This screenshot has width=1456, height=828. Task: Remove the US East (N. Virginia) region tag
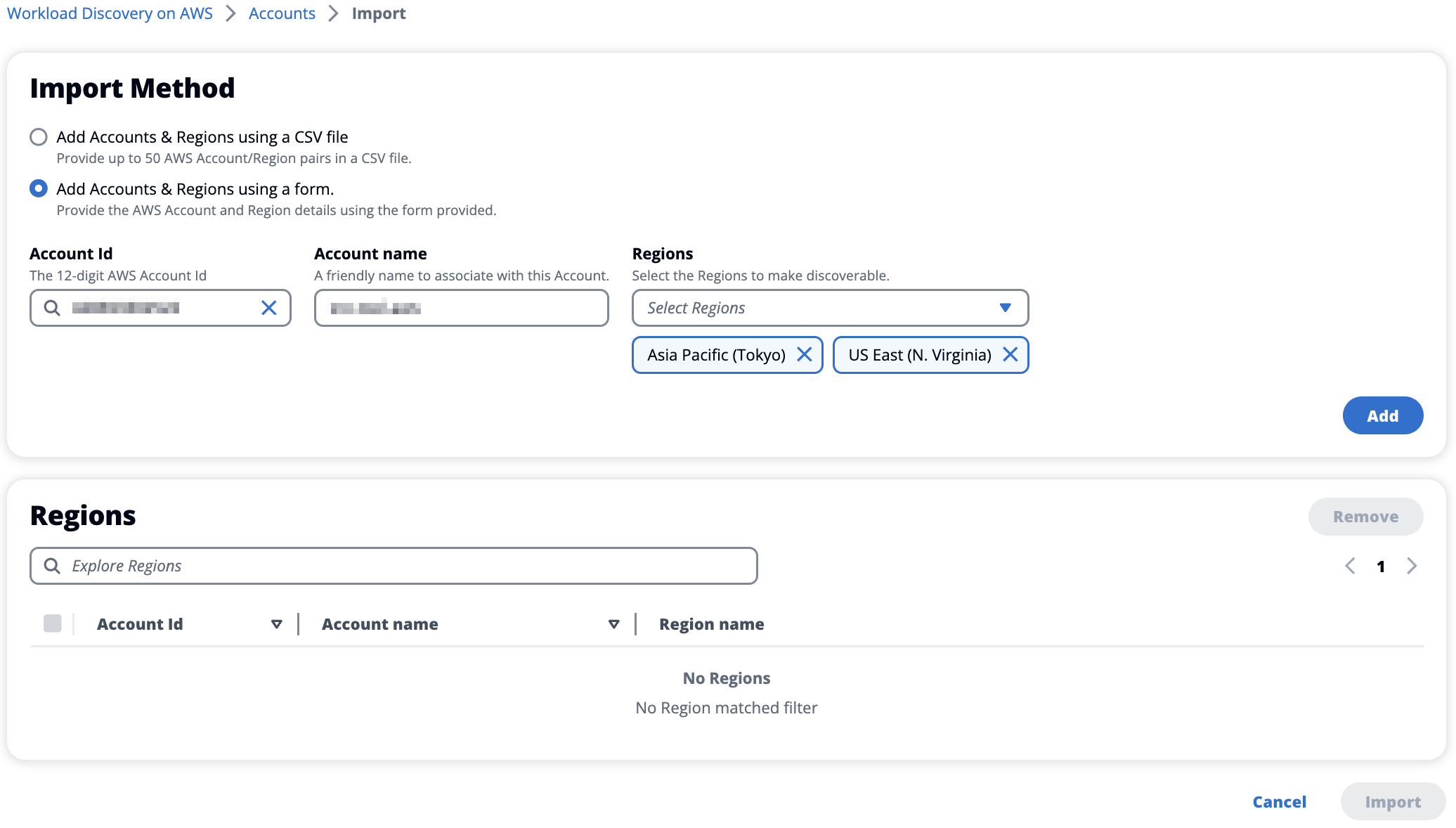pos(1010,355)
